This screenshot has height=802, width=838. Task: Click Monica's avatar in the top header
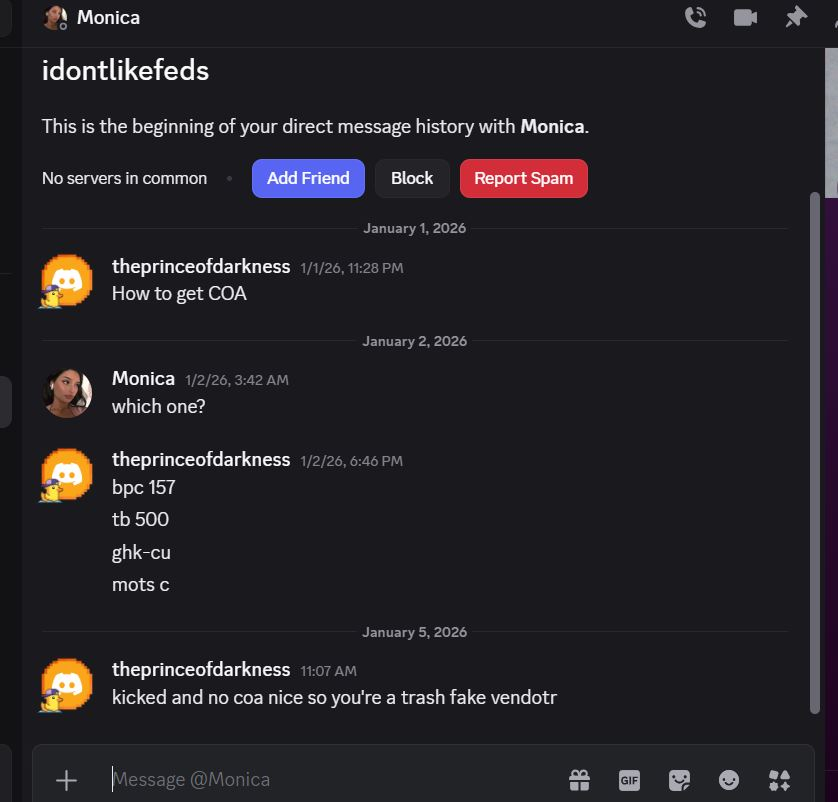click(54, 17)
